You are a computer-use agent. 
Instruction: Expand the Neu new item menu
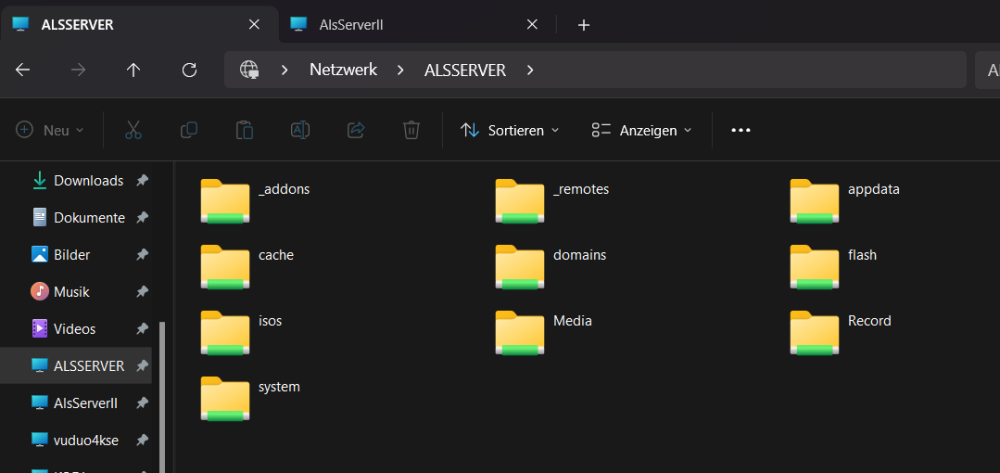point(50,130)
